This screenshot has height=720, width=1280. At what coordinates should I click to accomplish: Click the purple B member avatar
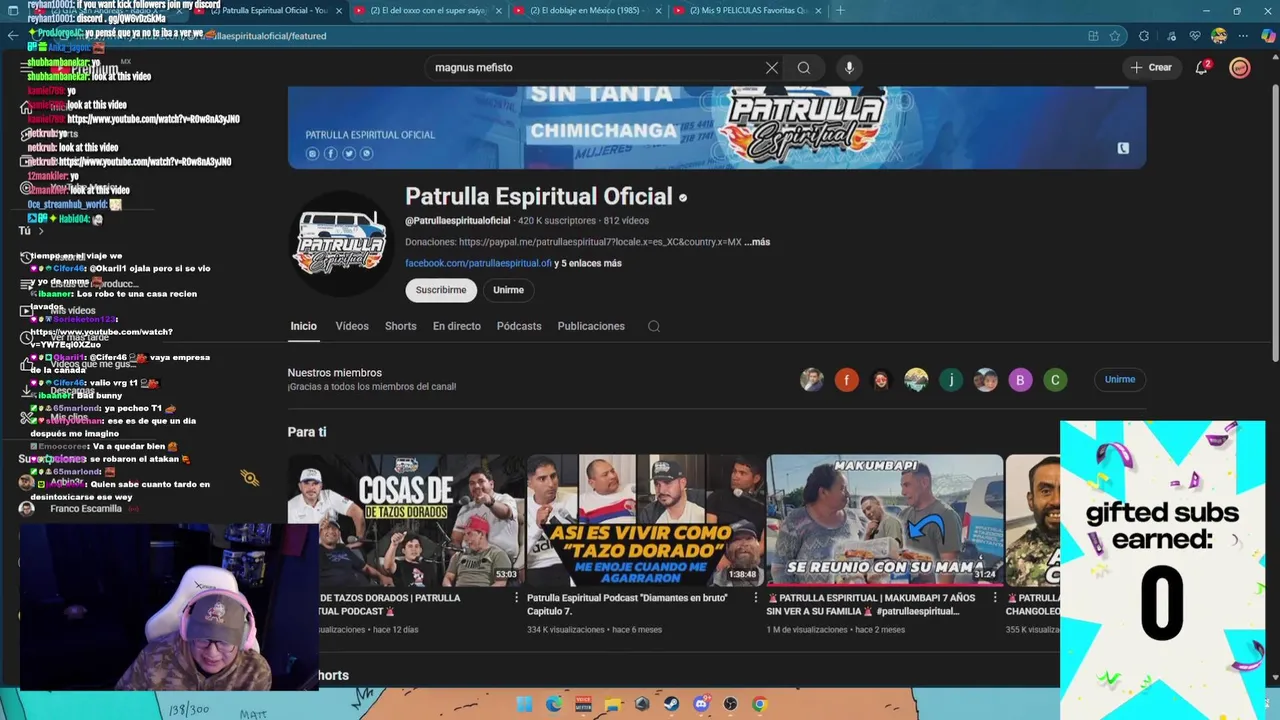coord(1020,380)
